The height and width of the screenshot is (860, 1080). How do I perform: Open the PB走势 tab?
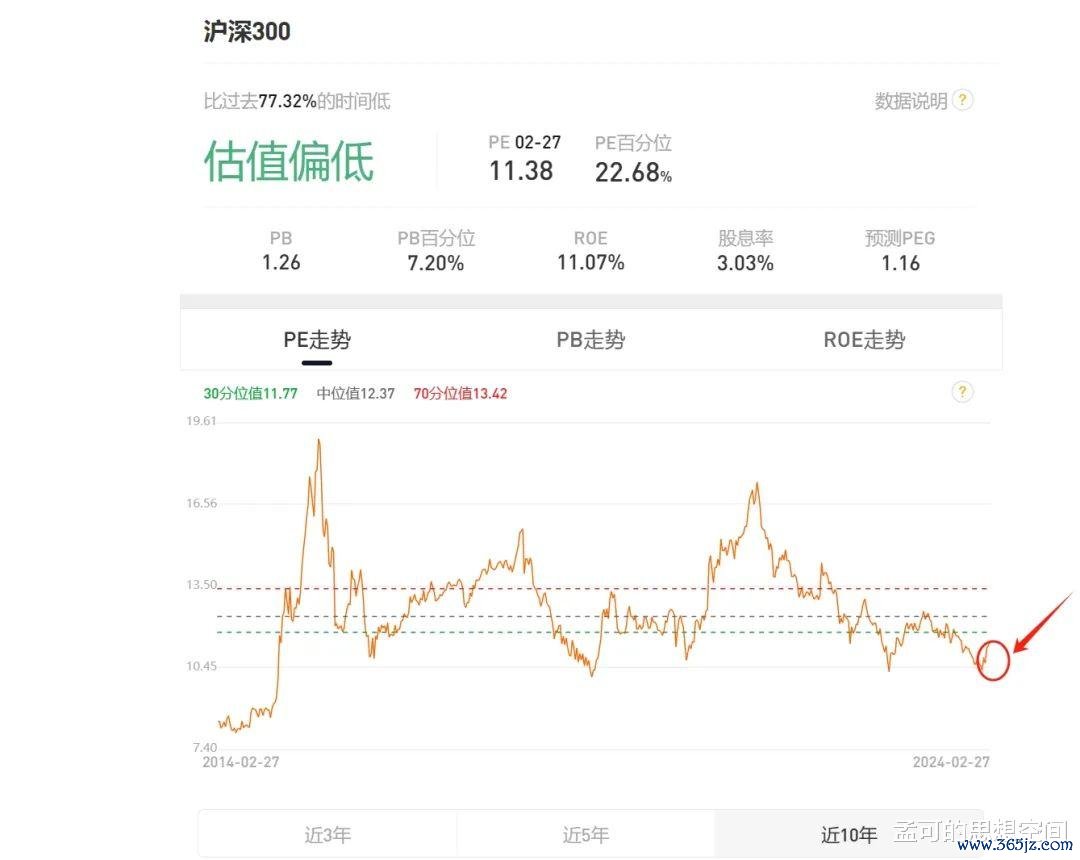pyautogui.click(x=590, y=340)
